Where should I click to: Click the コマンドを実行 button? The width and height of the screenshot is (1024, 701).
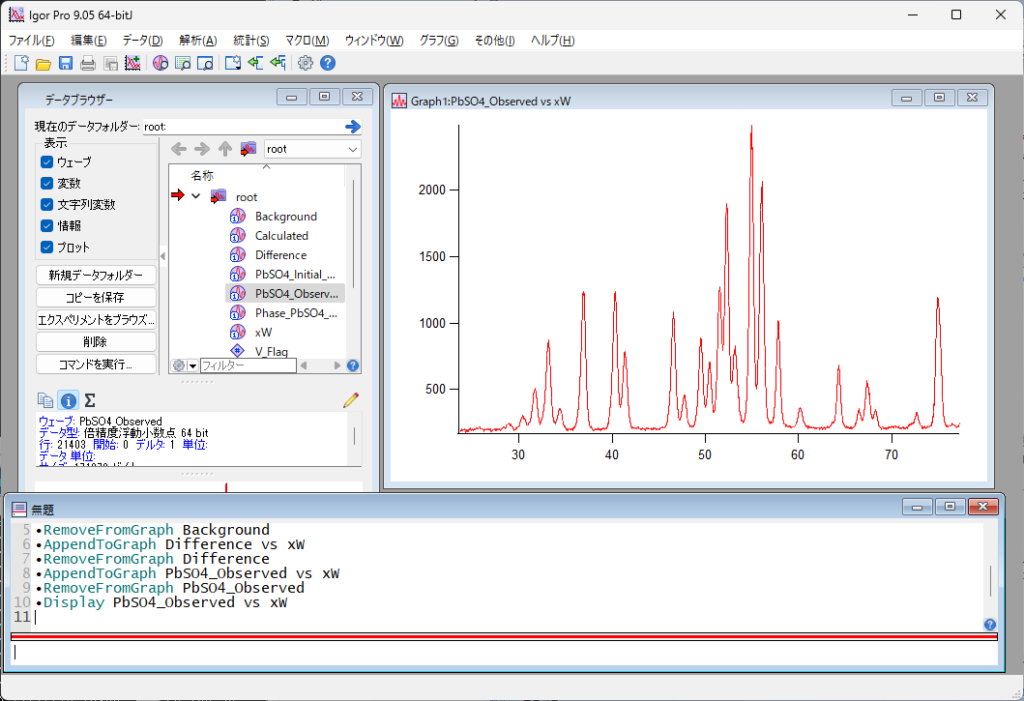[96, 364]
